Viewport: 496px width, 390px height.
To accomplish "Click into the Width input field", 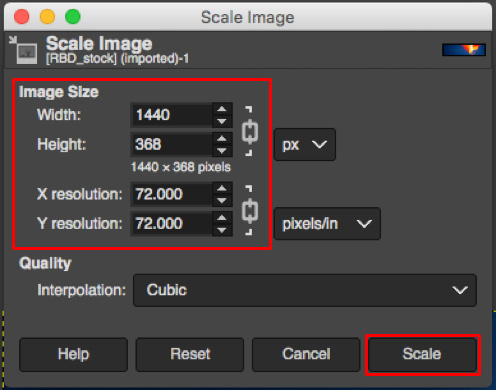I will pyautogui.click(x=172, y=115).
